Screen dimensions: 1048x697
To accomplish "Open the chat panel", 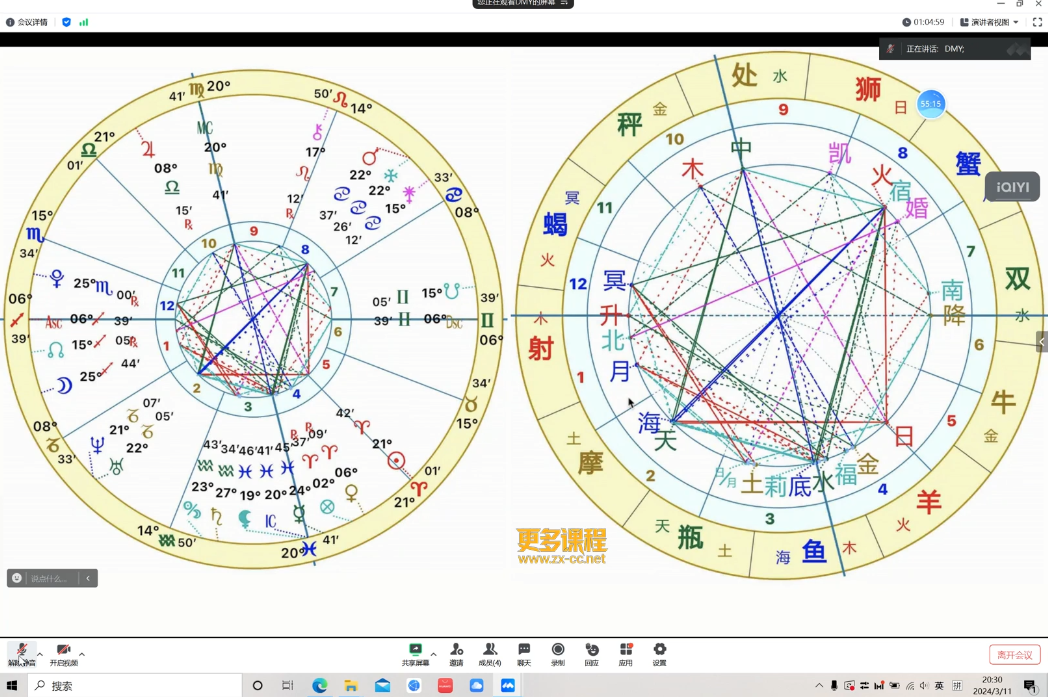I will [524, 654].
